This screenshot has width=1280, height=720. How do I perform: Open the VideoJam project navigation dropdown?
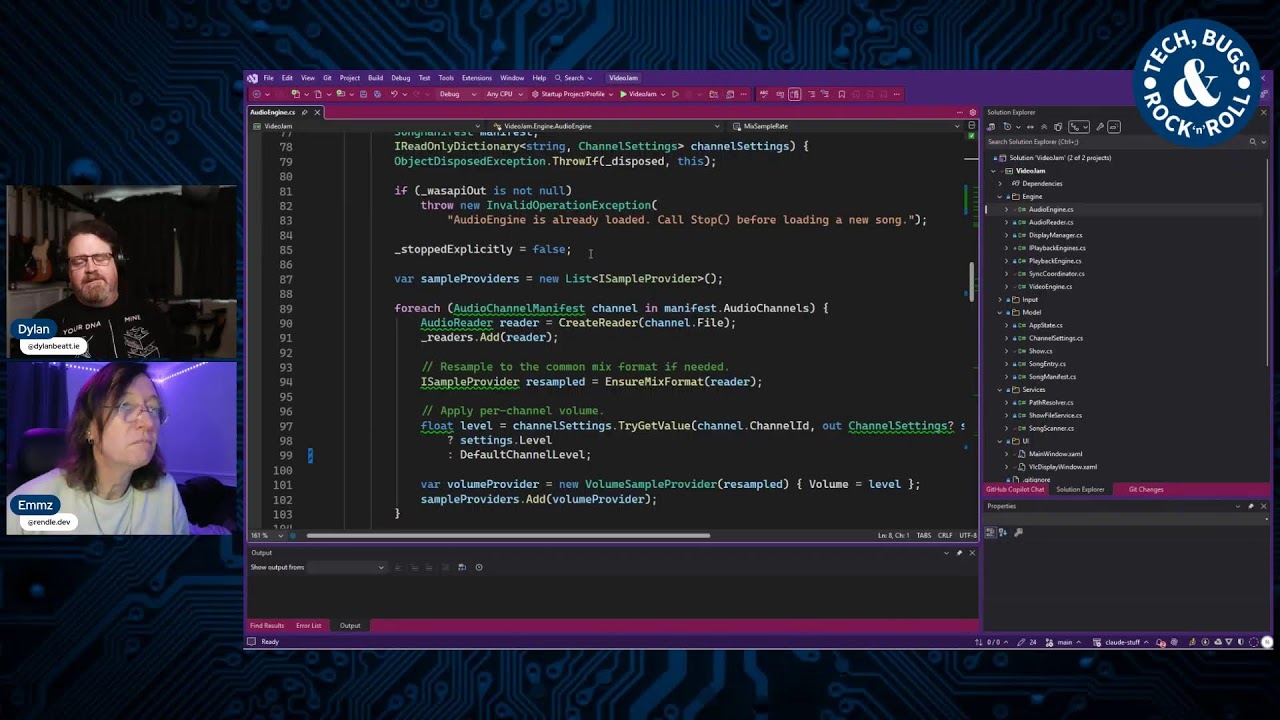[x=365, y=126]
